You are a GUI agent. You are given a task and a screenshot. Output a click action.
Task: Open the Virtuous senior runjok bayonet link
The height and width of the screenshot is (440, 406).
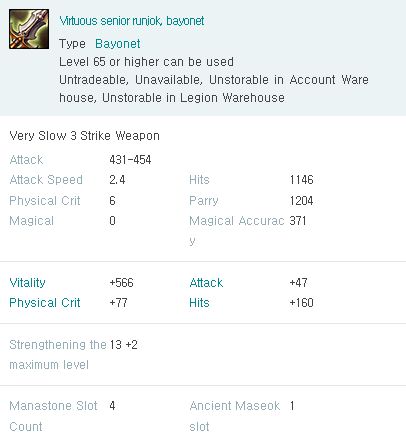tap(132, 21)
